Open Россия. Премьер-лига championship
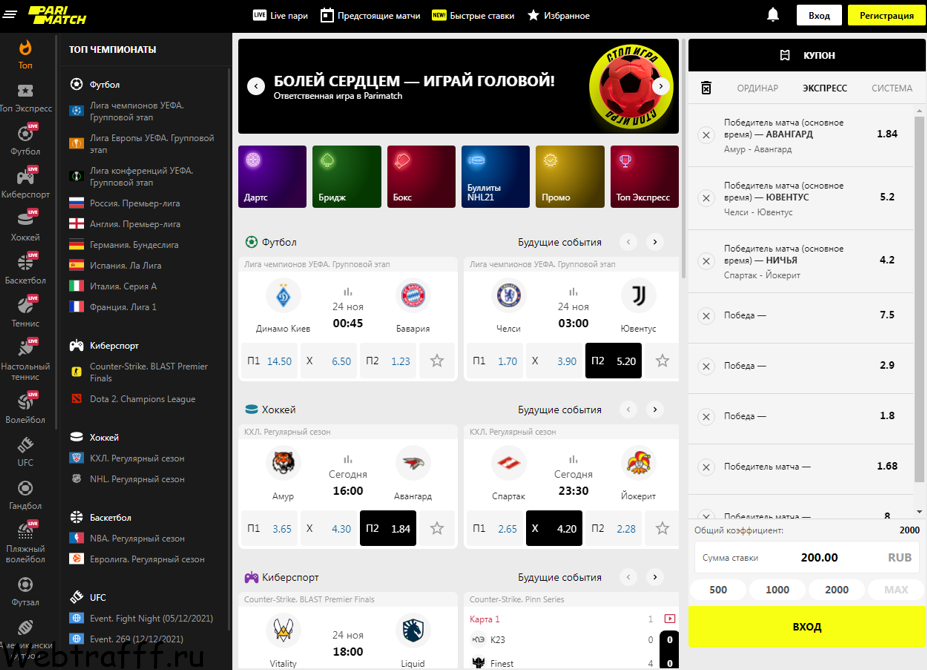Screen dimensions: 927x670 coord(135,203)
